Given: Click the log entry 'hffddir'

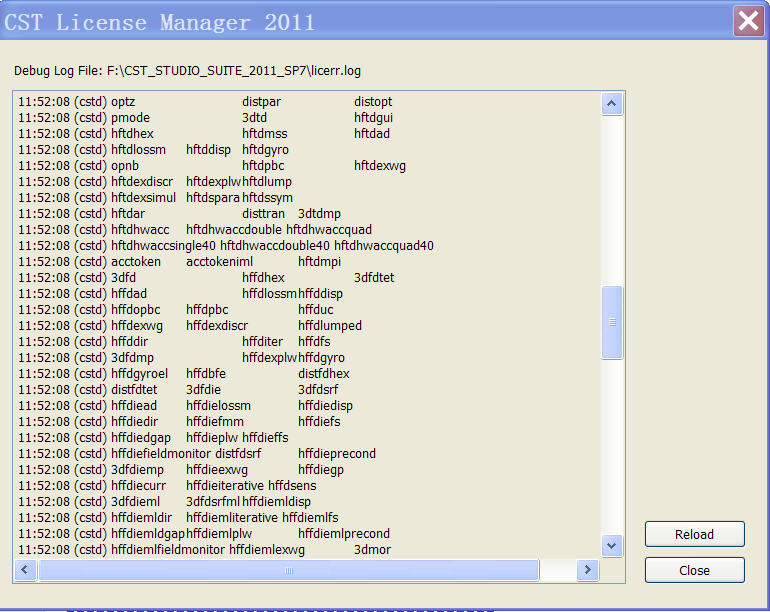Looking at the screenshot, I should coord(129,342).
